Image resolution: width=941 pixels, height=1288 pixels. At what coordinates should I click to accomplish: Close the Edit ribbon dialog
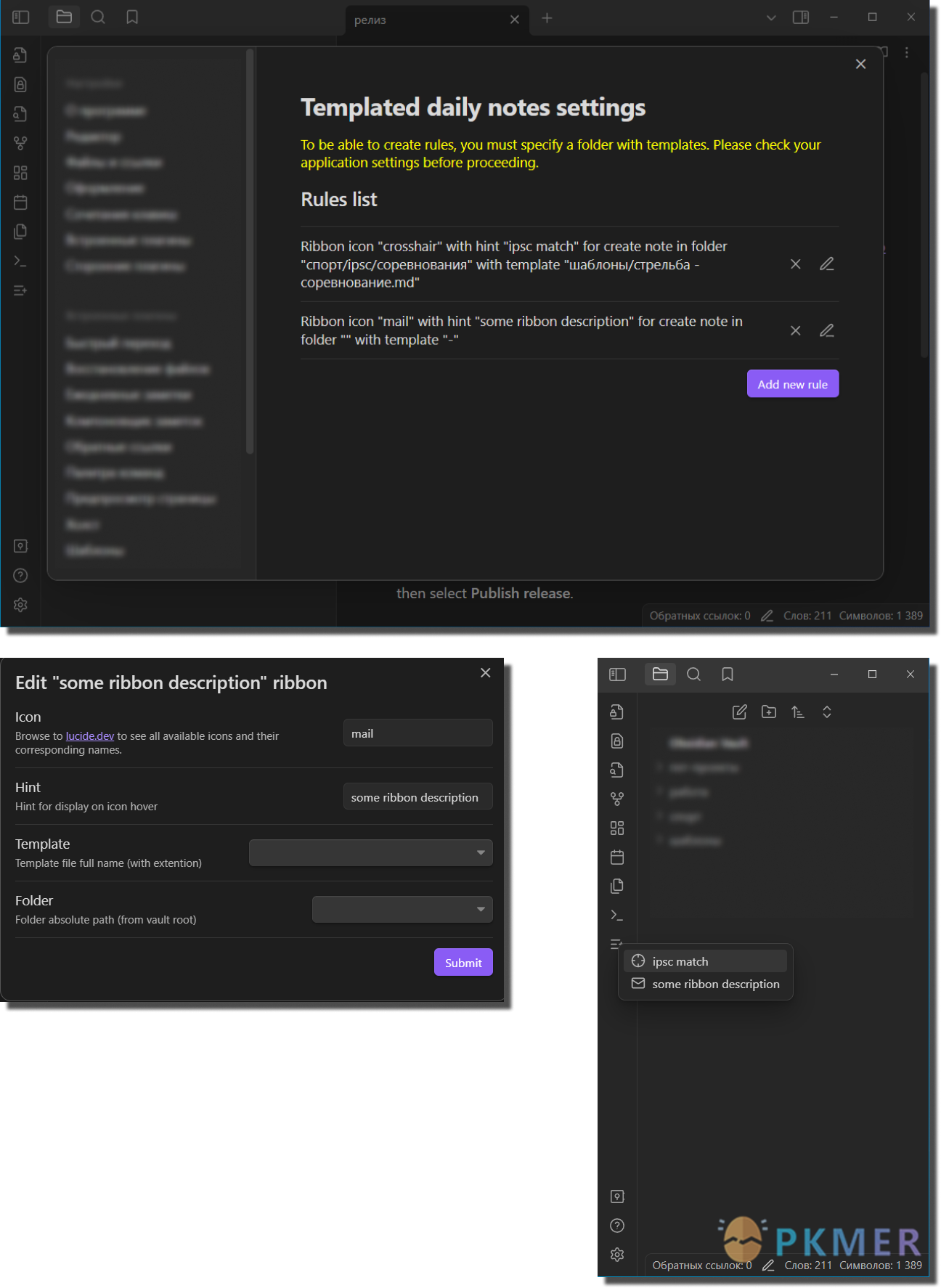point(485,673)
